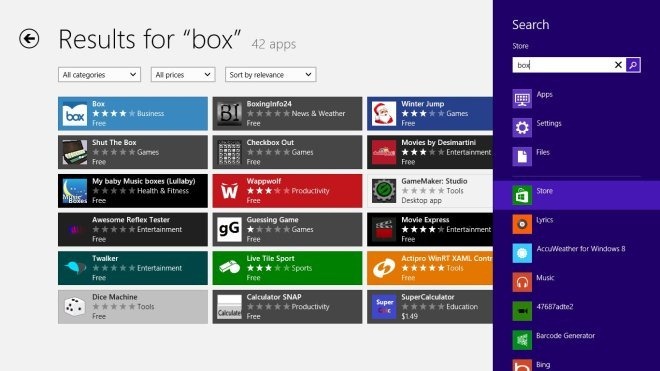Image resolution: width=660 pixels, height=371 pixels.
Task: Open Calculator SNAP icon
Action: click(229, 307)
